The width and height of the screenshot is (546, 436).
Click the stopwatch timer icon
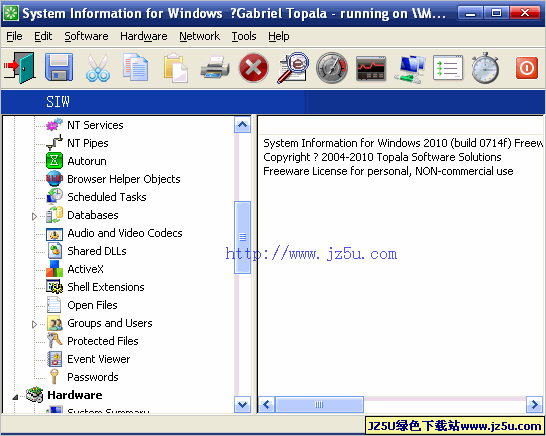tap(485, 68)
